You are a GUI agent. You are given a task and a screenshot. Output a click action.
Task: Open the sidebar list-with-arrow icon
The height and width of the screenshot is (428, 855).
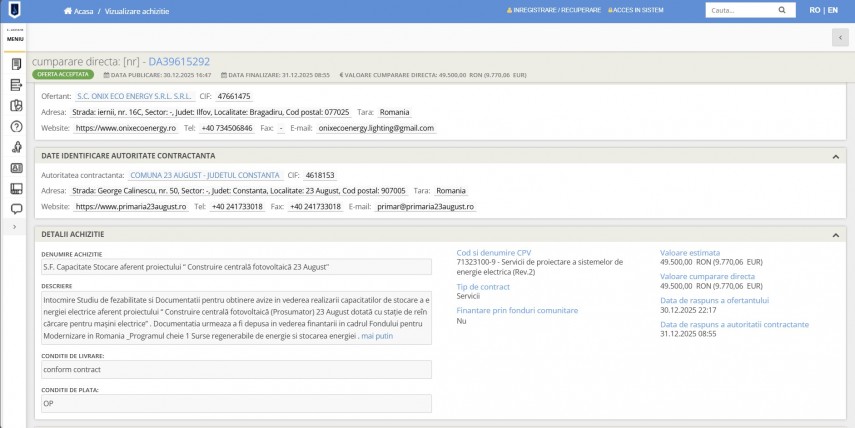16,85
